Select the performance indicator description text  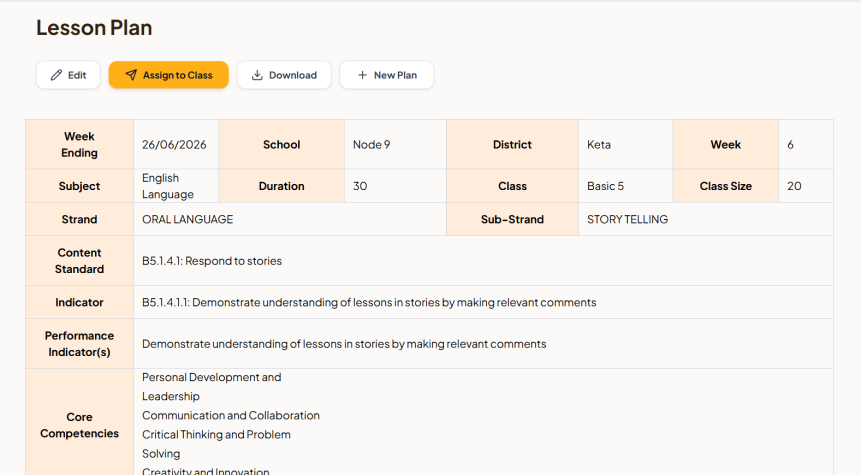click(x=344, y=344)
